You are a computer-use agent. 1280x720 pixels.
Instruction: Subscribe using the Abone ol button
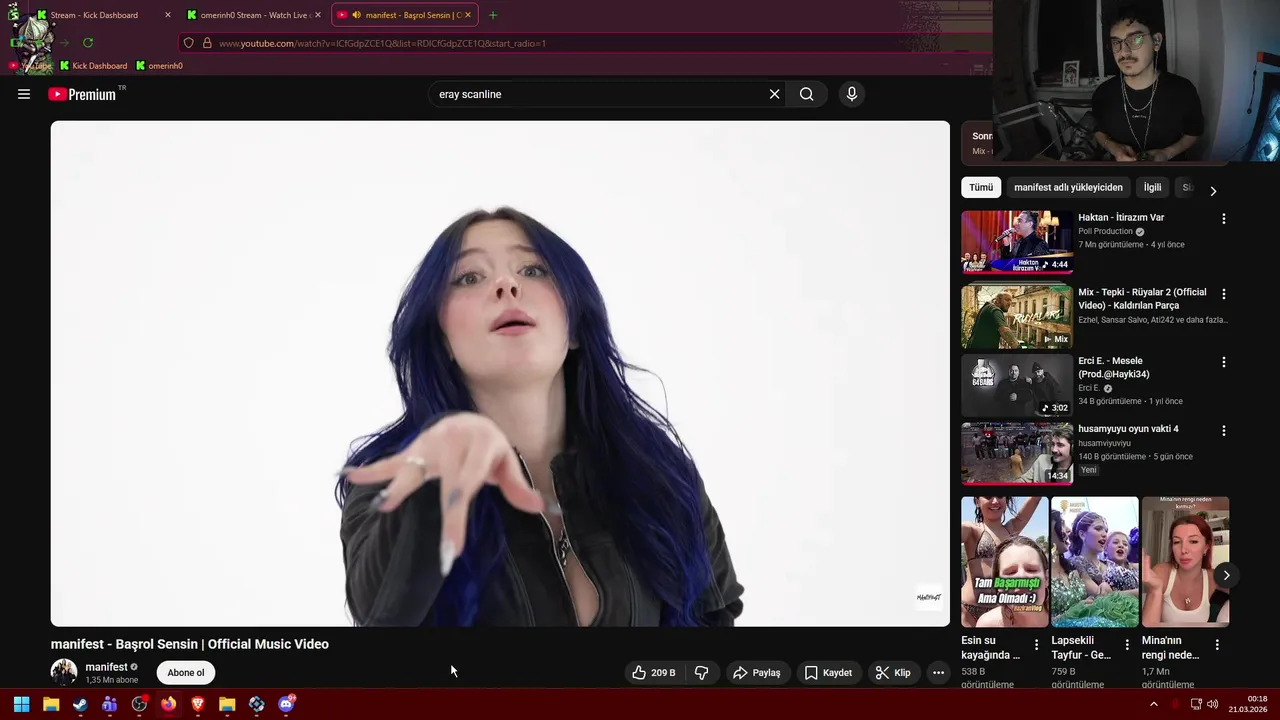coord(186,673)
